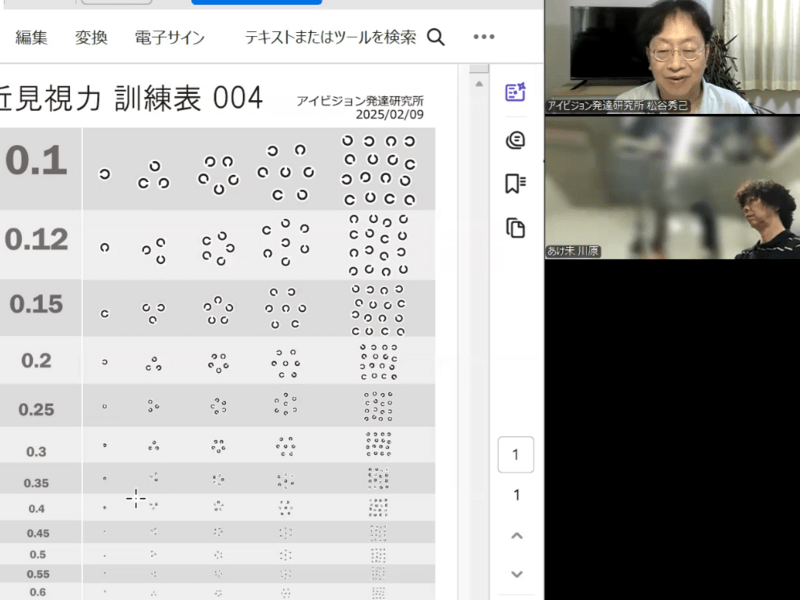Open the 電子サイン menu
The image size is (800, 600).
point(169,37)
